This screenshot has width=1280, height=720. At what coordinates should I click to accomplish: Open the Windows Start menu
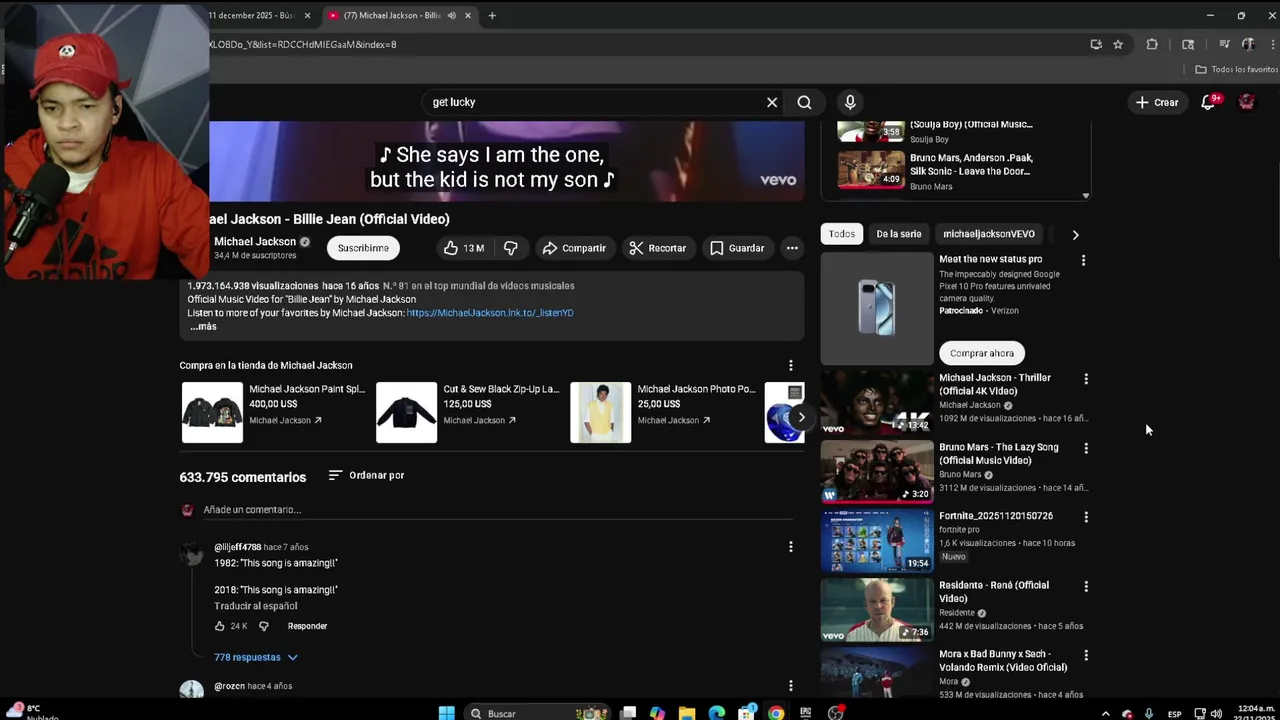(x=446, y=713)
